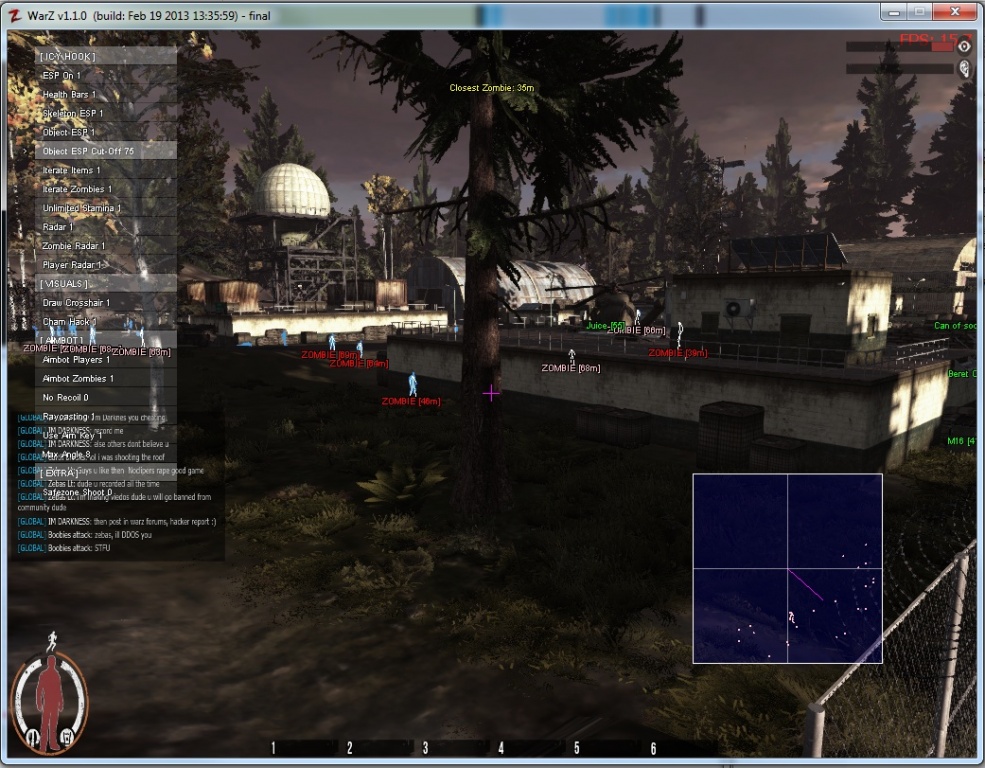Collapse the [AIMBOT] section header

pyautogui.click(x=106, y=340)
